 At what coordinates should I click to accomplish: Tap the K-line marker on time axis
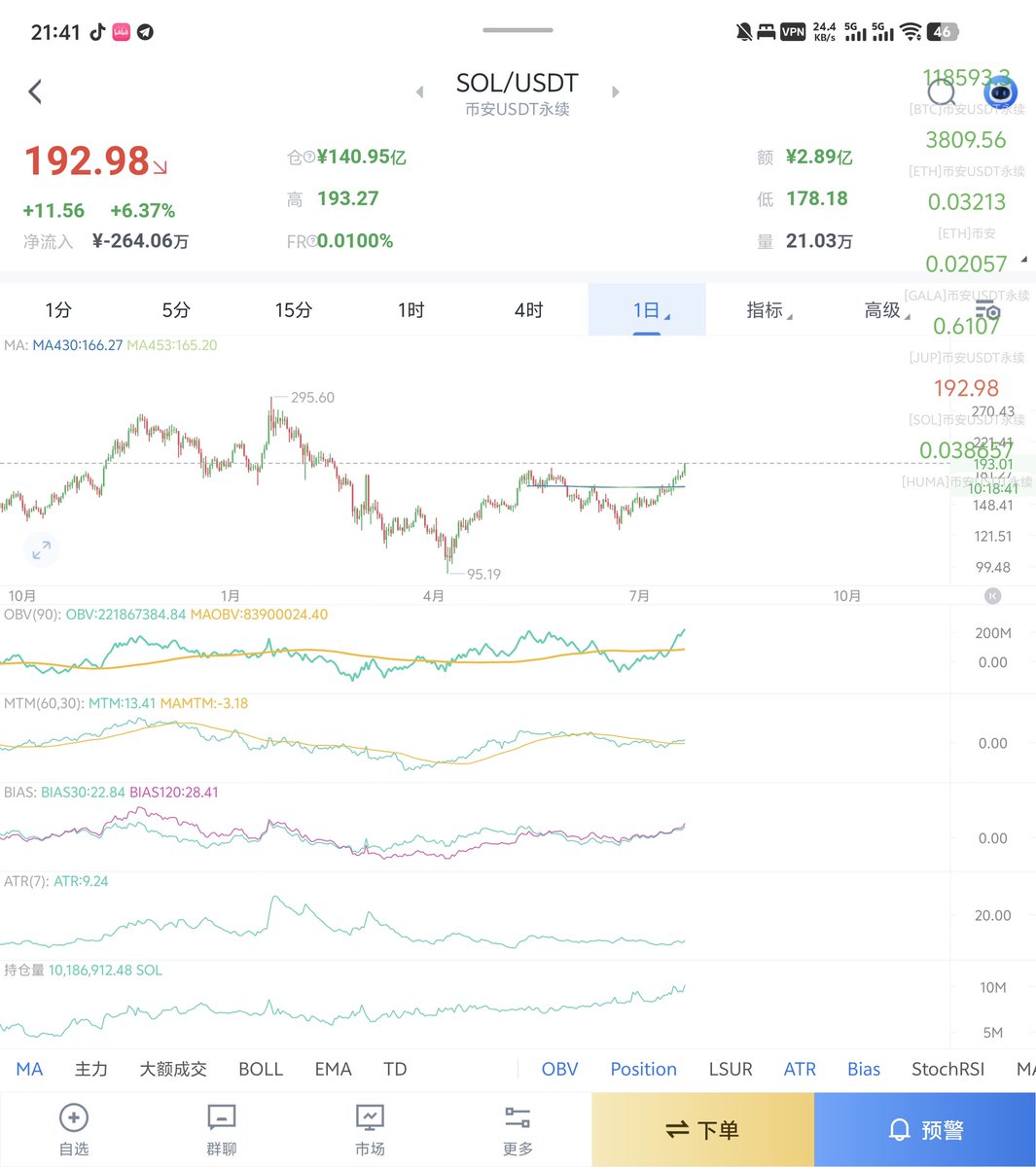(x=992, y=596)
